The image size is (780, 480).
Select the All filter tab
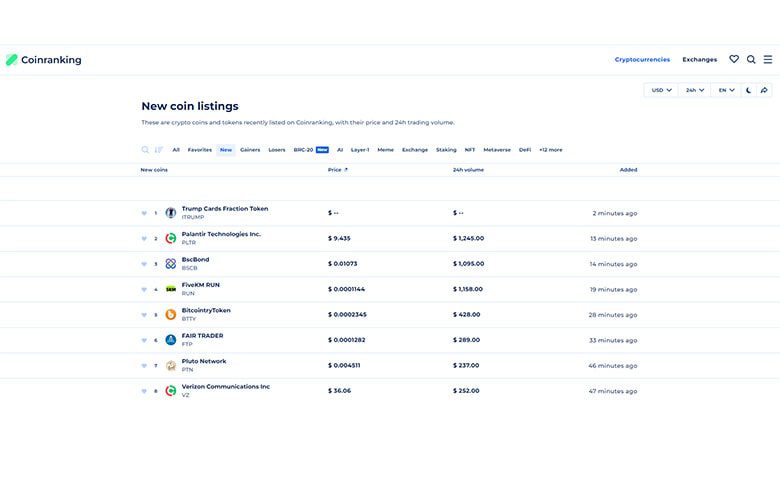(x=176, y=150)
